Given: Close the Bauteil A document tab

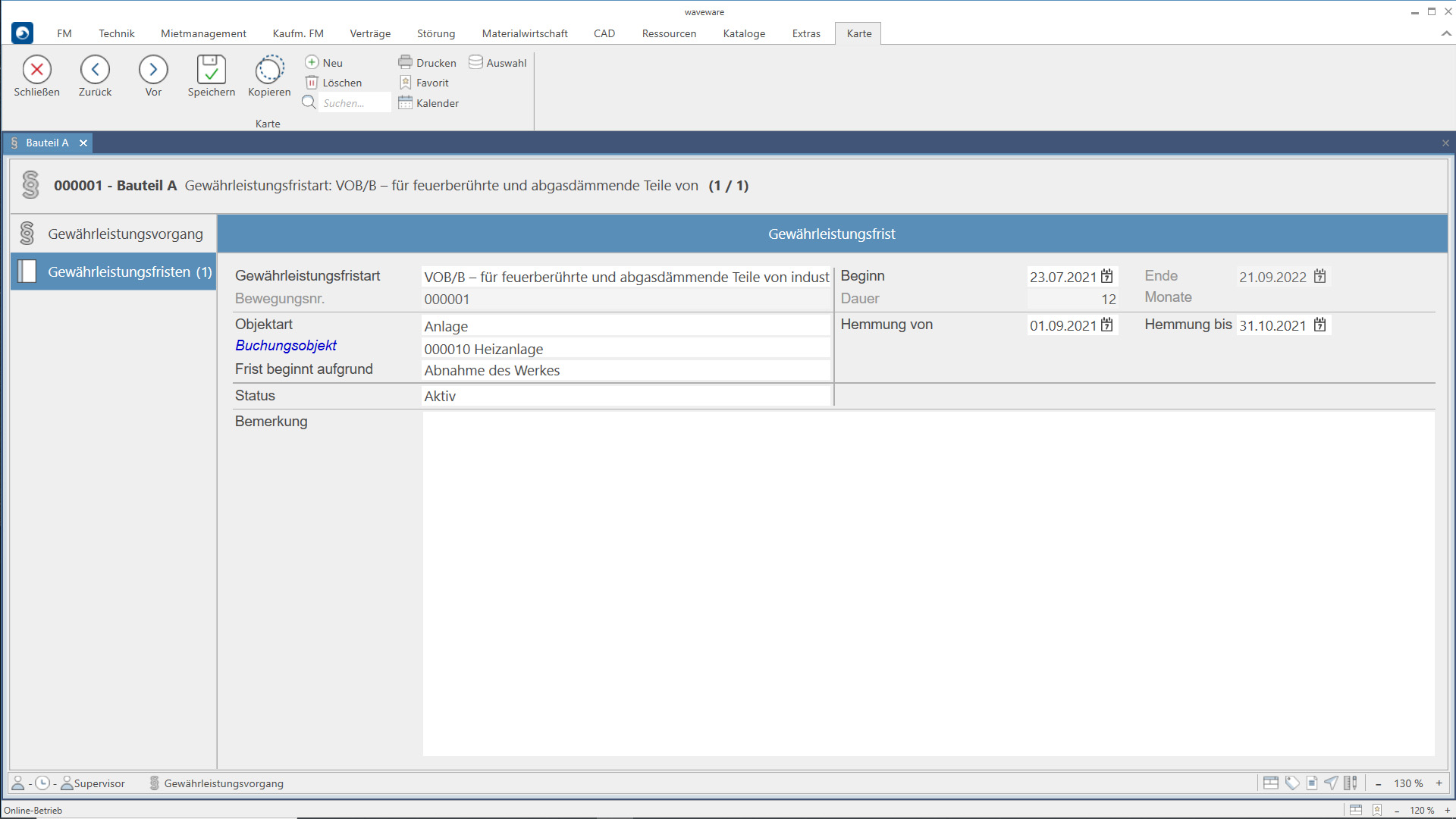Looking at the screenshot, I should [83, 143].
